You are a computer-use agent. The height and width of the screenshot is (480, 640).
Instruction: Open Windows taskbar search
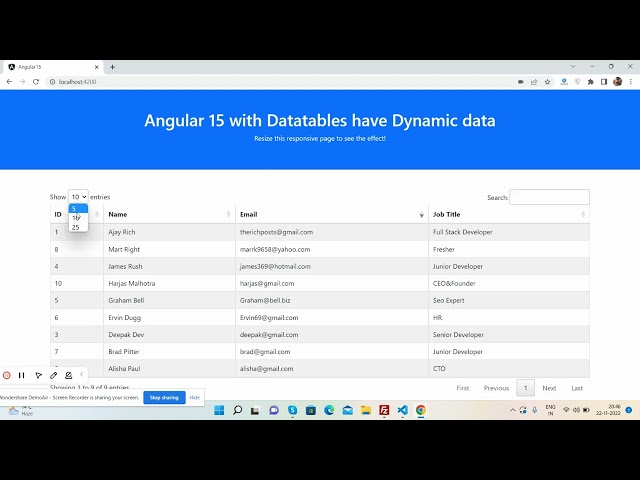pyautogui.click(x=237, y=410)
